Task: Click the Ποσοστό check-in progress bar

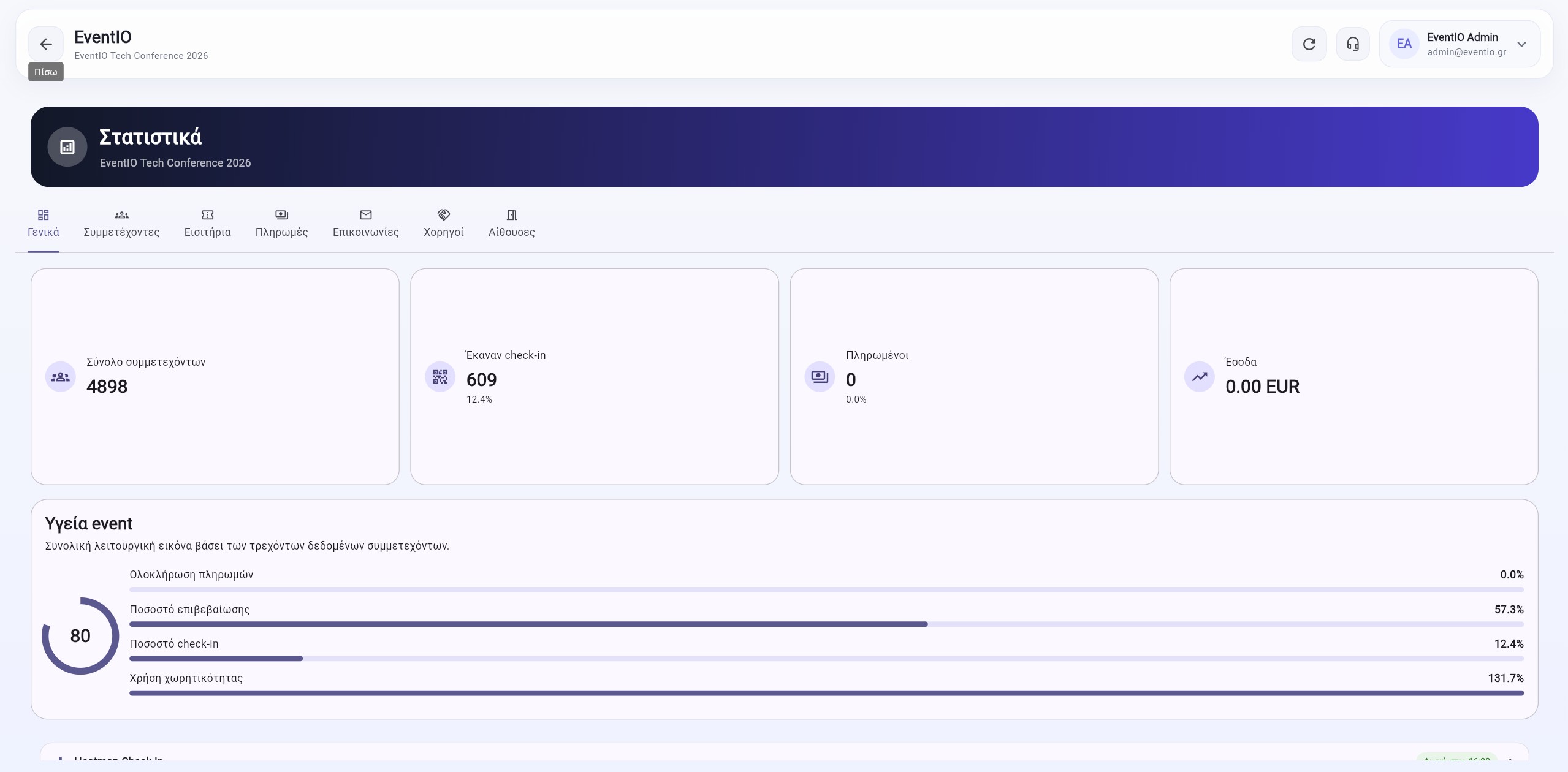Action: 826,658
